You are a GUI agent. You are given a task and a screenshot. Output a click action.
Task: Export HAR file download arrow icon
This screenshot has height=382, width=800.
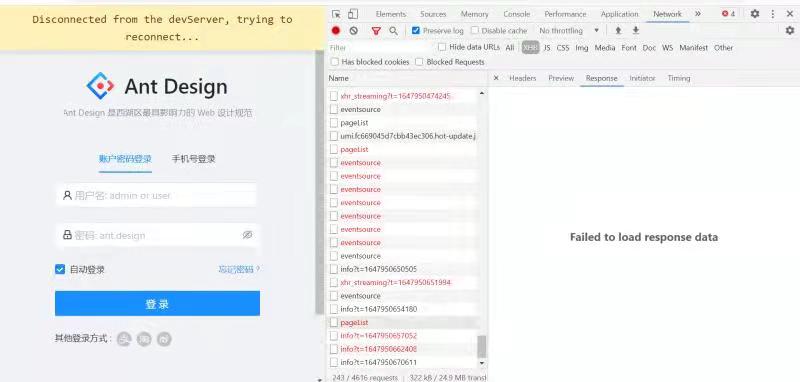coord(636,31)
